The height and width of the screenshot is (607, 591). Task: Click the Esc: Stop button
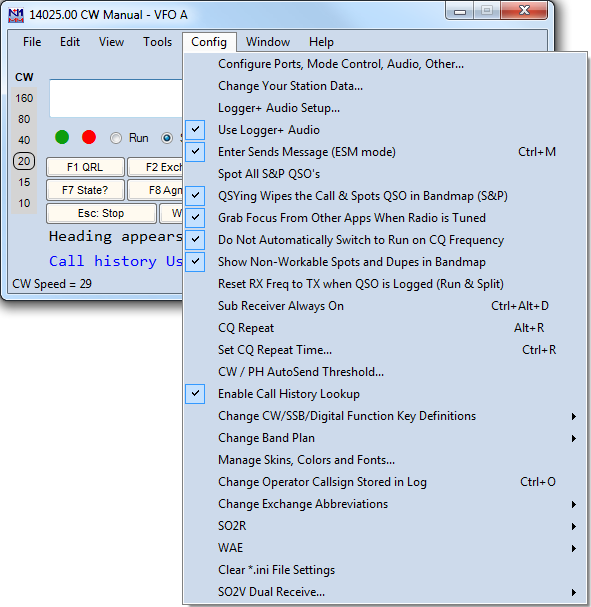click(x=101, y=213)
